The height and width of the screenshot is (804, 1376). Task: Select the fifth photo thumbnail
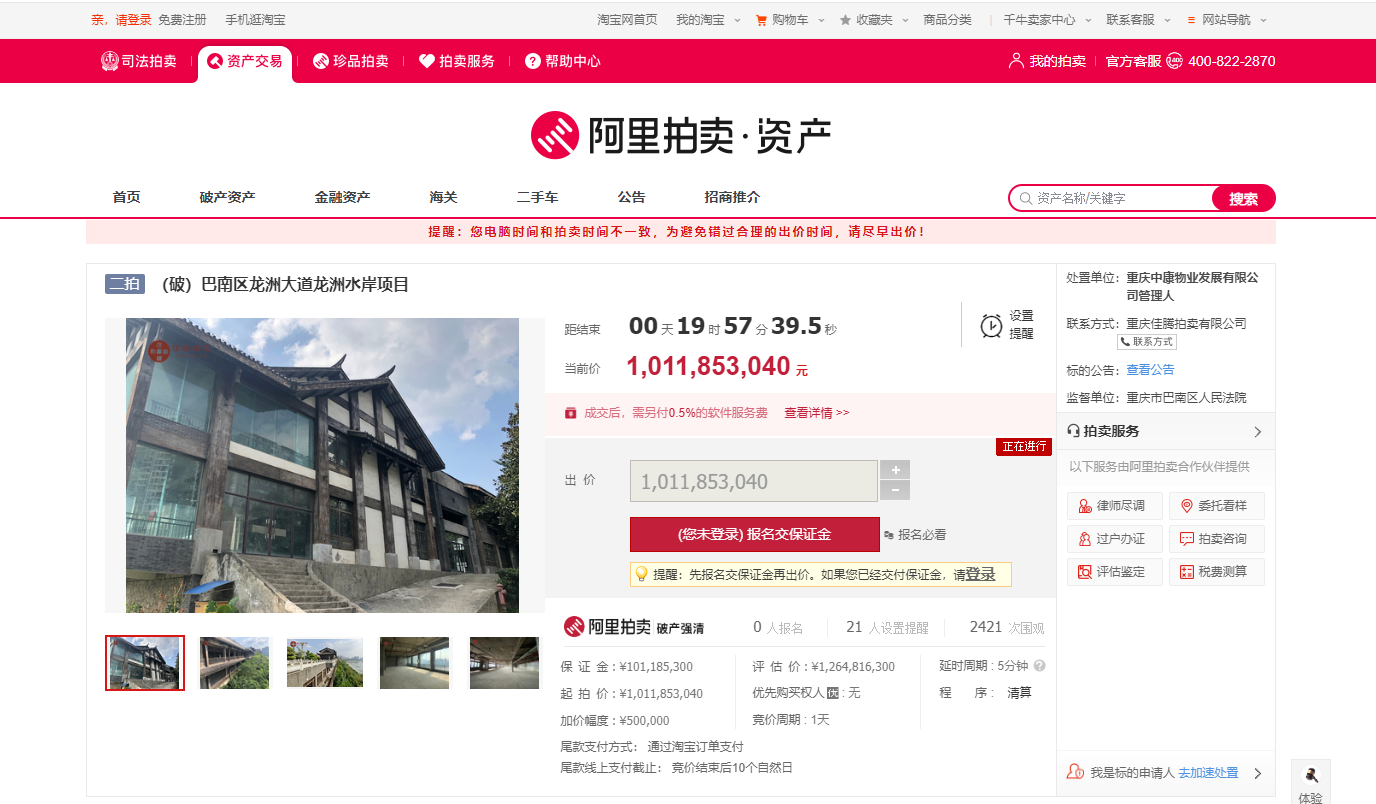pos(505,663)
